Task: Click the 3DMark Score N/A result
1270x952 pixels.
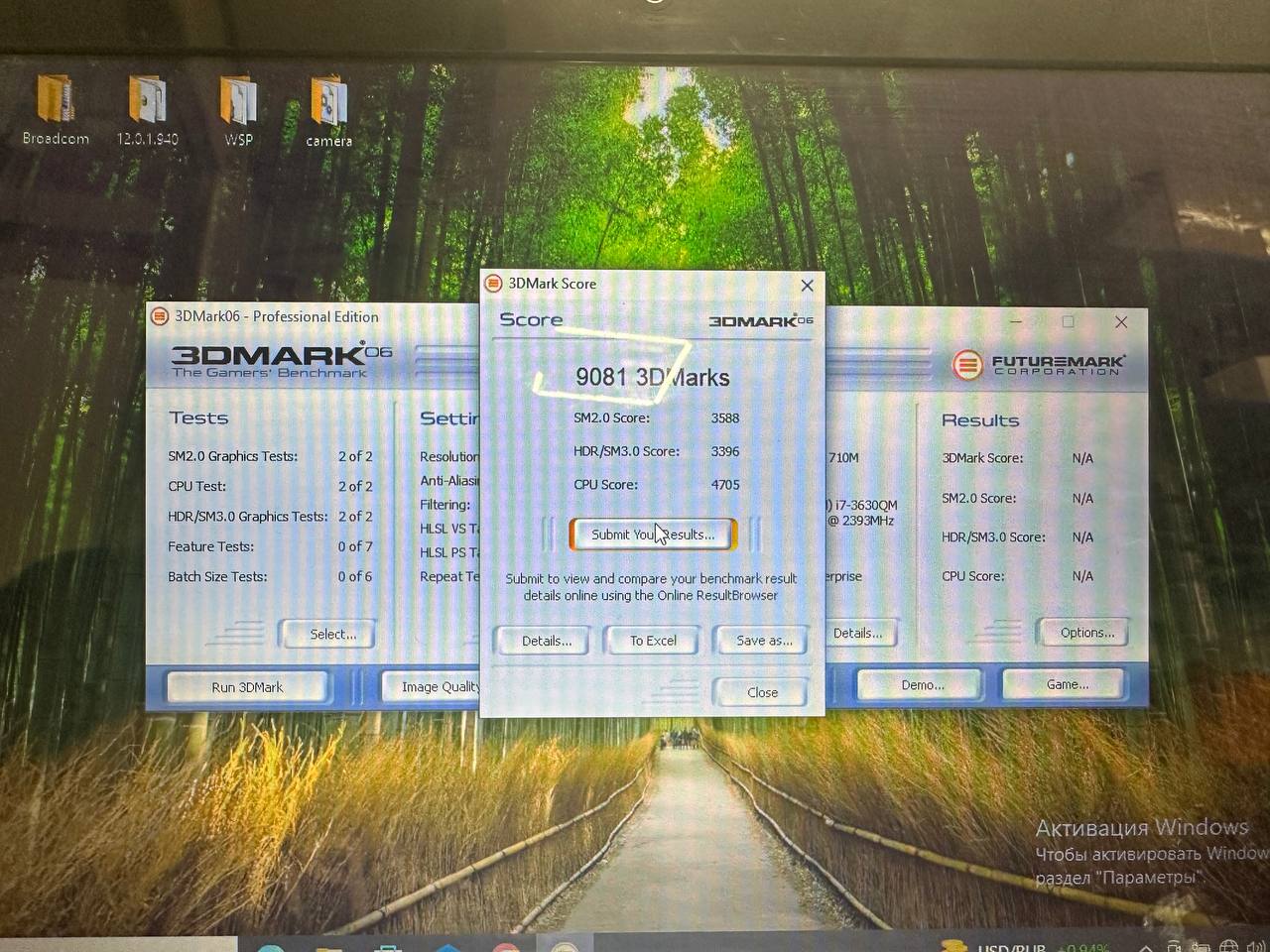Action: tap(1082, 458)
